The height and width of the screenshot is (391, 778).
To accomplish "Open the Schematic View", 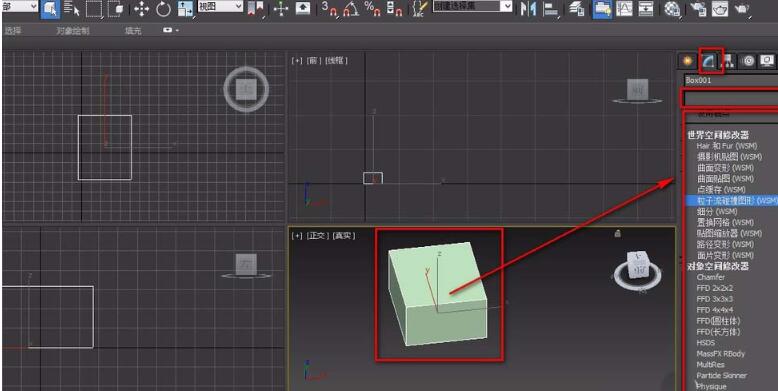I will coord(646,9).
